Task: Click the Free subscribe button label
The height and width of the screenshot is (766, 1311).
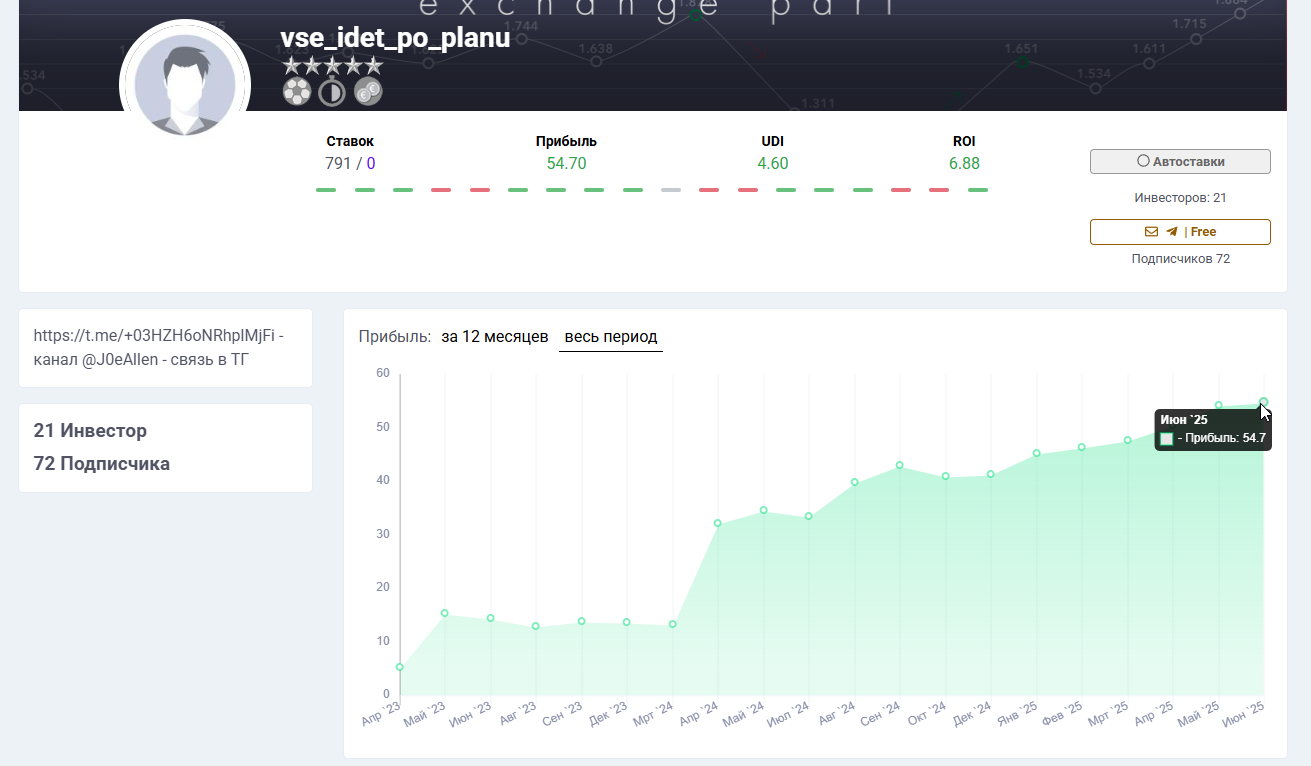Action: pos(1203,232)
